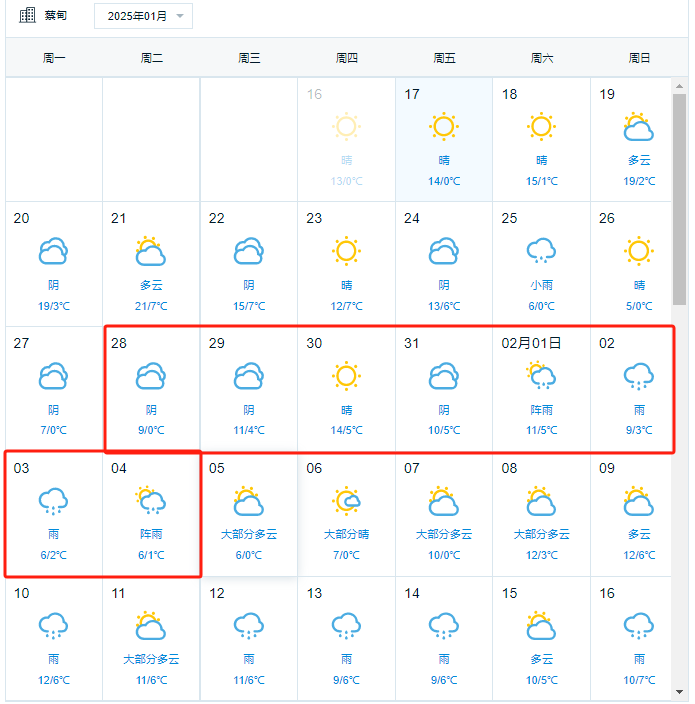Click the 14/5℃ temperature on day 30

pyautogui.click(x=346, y=430)
